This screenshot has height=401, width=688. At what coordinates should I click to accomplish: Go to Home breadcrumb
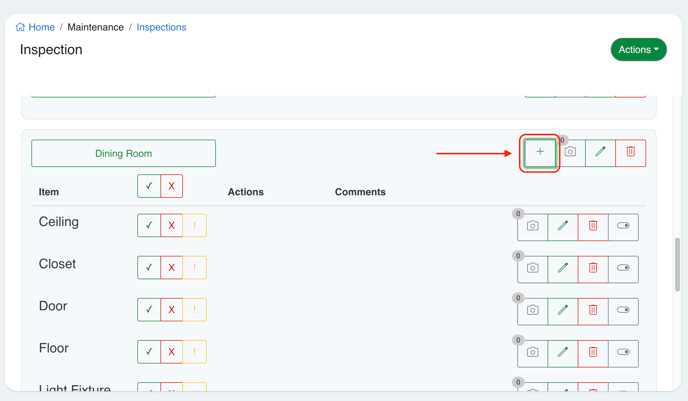point(35,27)
